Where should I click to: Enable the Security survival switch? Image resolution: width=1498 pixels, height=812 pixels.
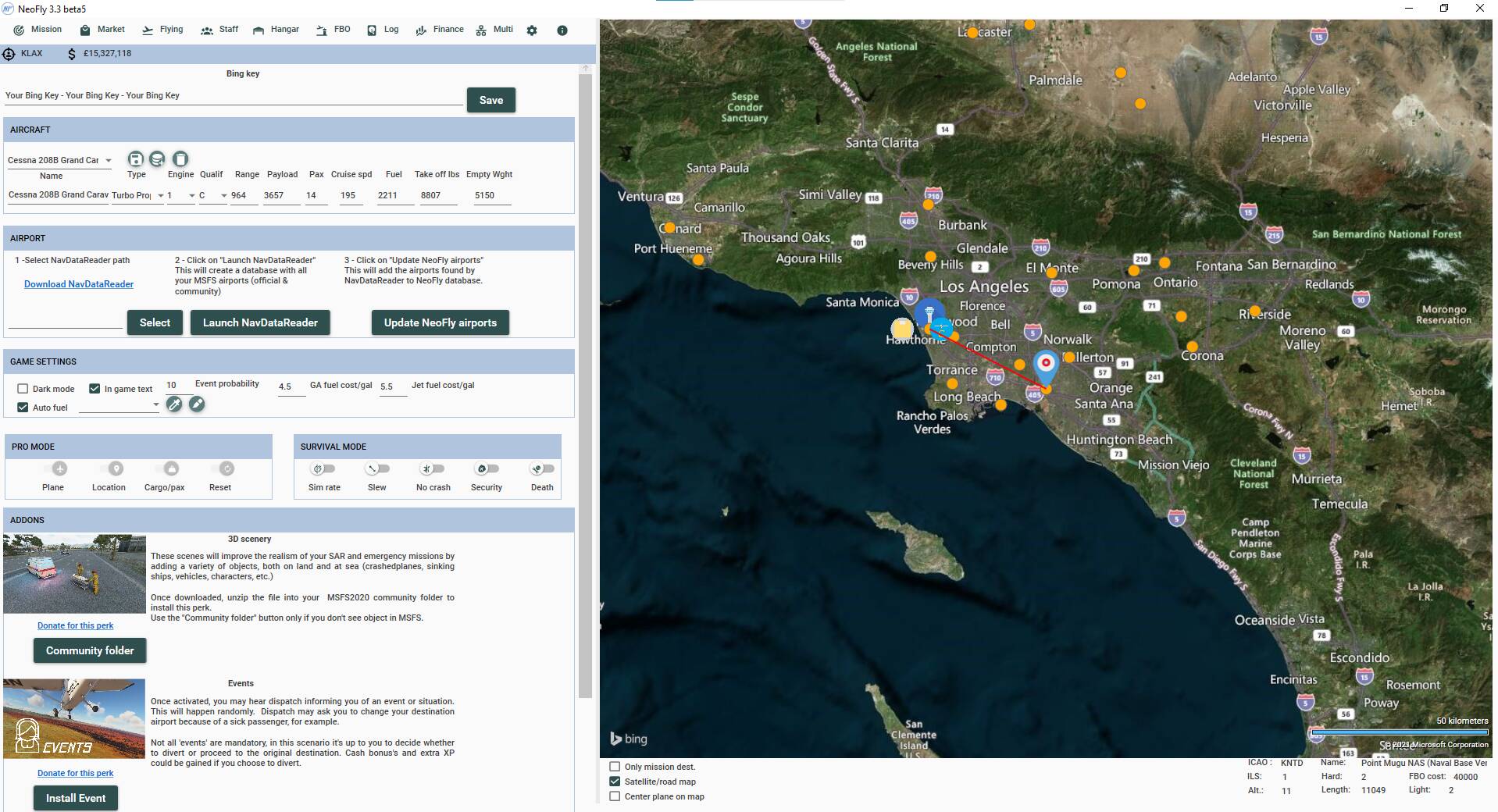coord(487,468)
